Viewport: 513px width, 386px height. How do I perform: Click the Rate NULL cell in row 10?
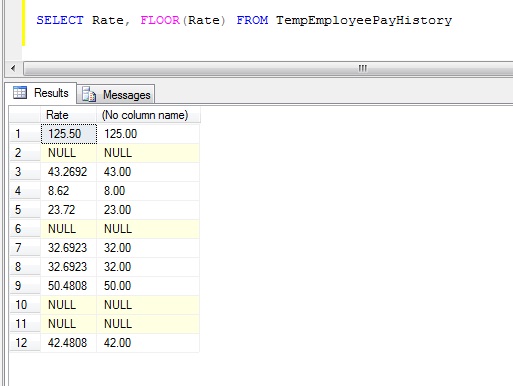[x=69, y=305]
